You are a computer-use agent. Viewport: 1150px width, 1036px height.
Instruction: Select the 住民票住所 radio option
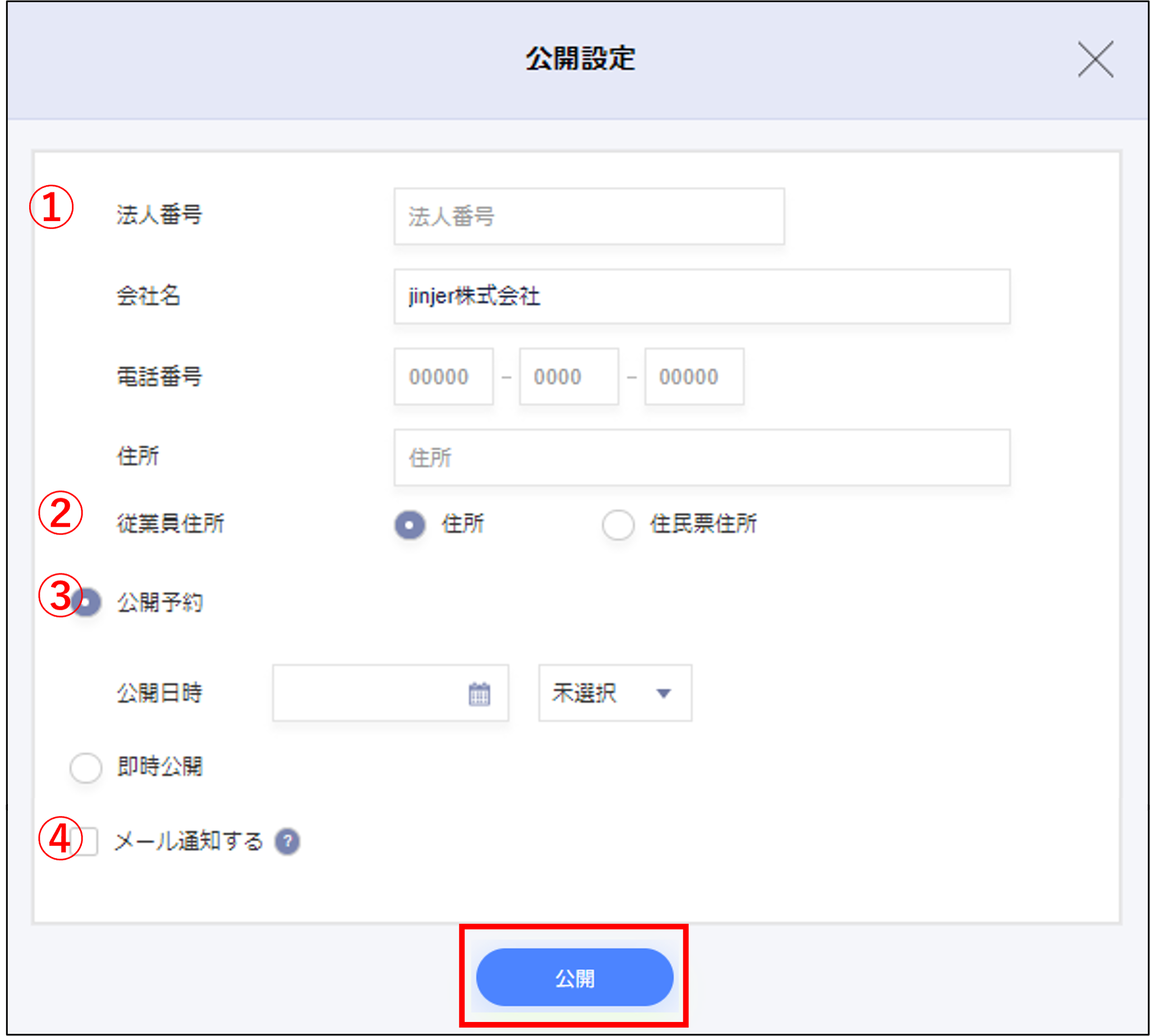pos(618,525)
